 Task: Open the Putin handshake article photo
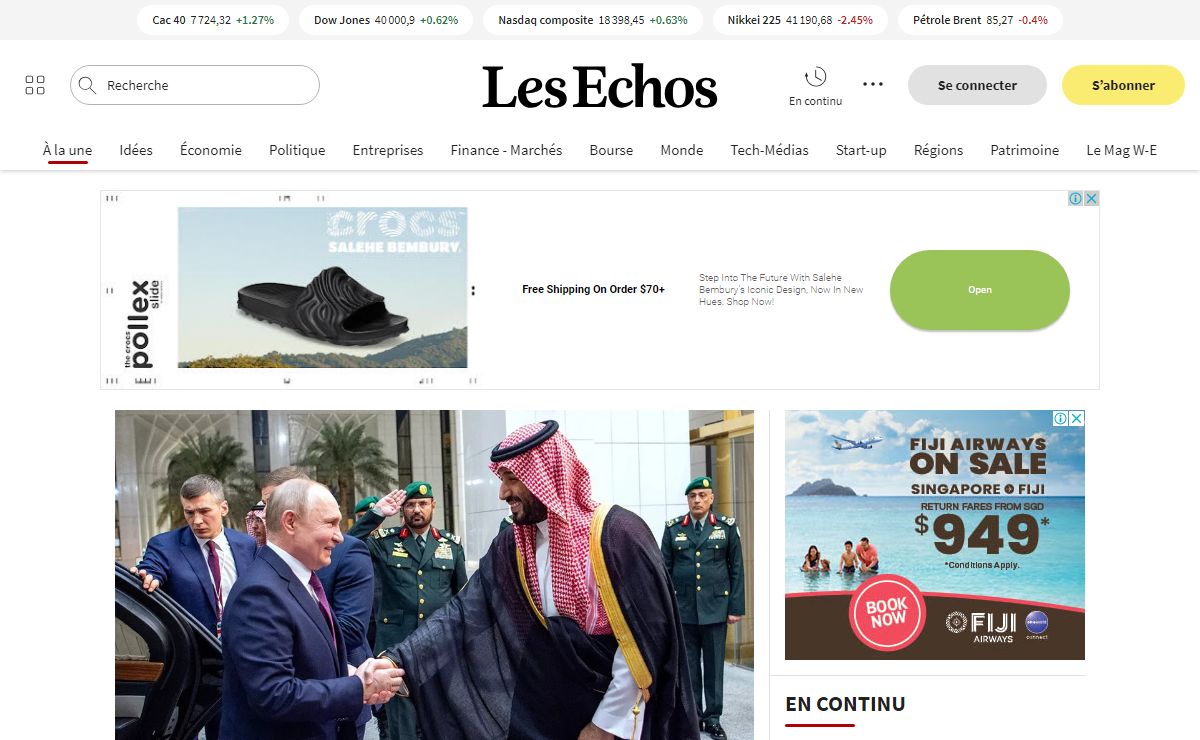click(x=434, y=575)
